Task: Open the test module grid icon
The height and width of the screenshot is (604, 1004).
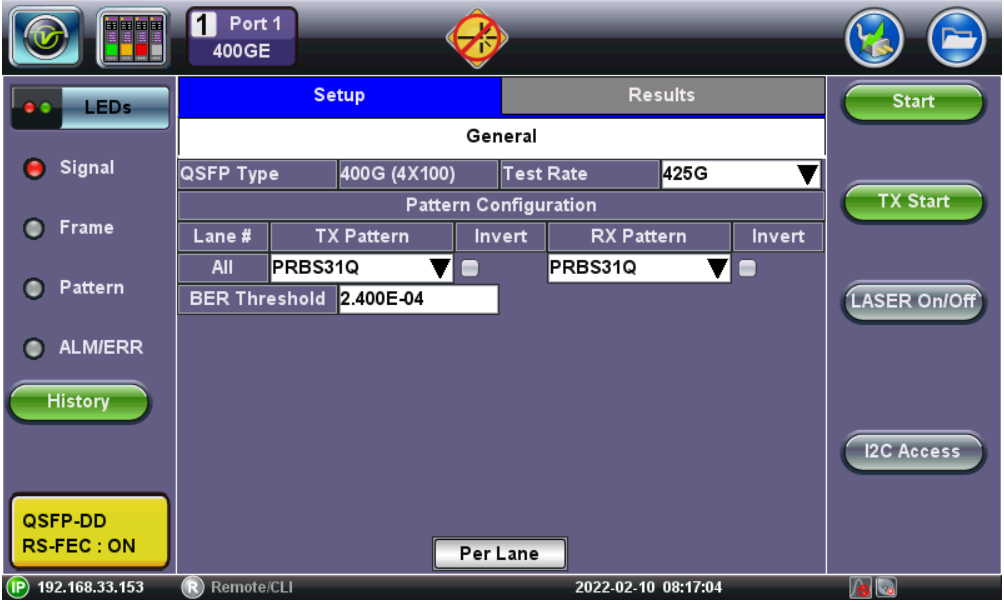Action: point(133,38)
